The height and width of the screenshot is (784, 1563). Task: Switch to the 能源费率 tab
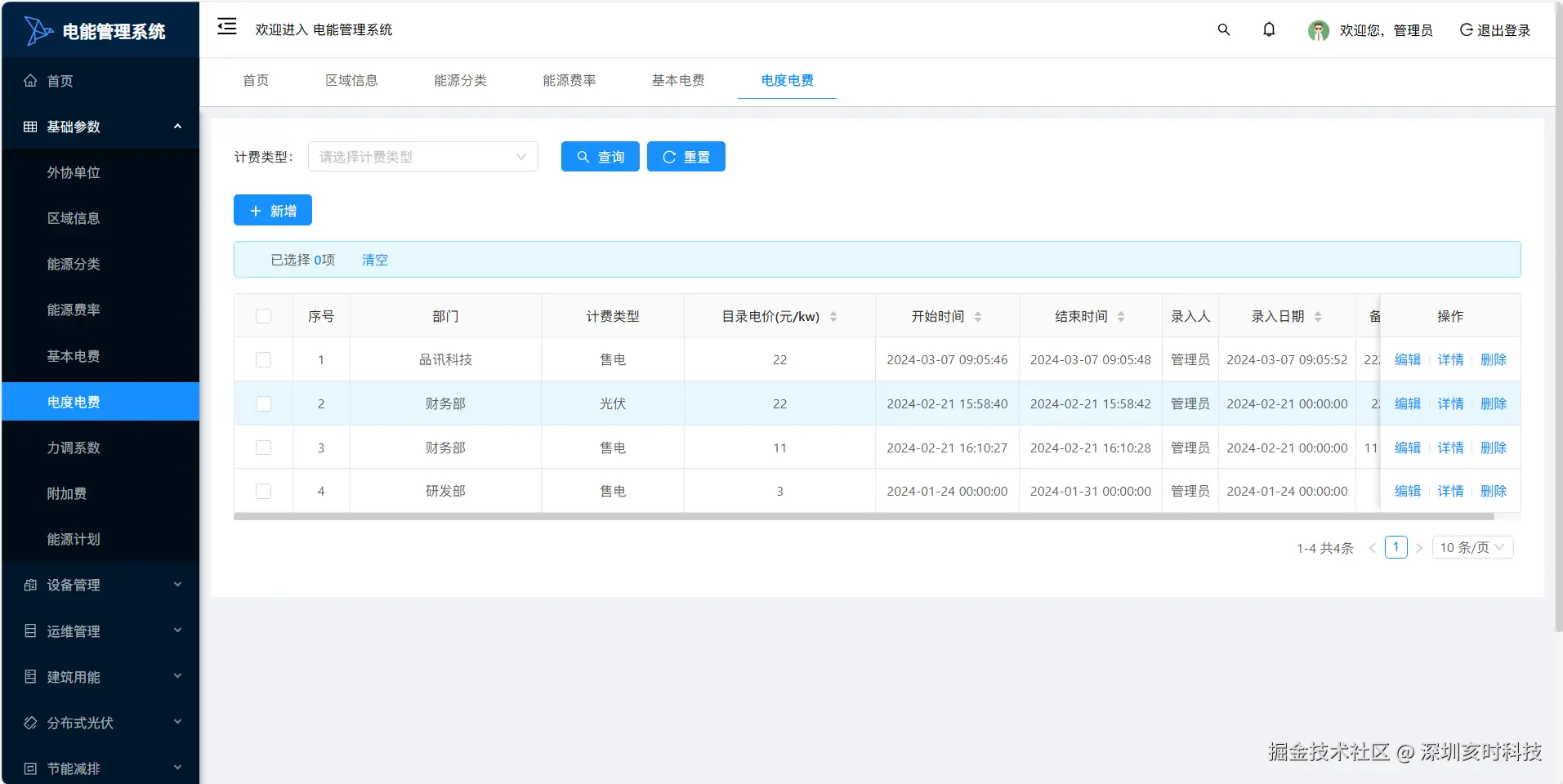(x=569, y=80)
